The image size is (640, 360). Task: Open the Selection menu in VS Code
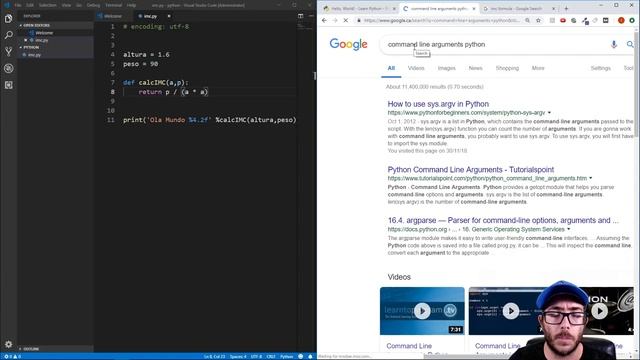pos(47,5)
